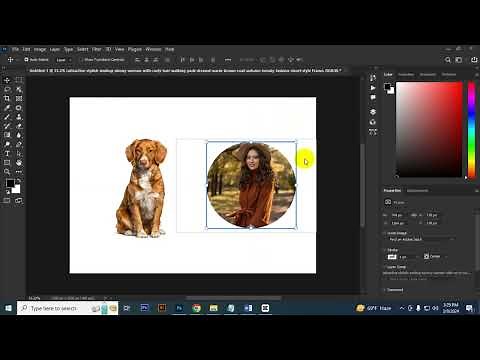Click the taskbar search box
The image size is (480, 360).
pos(68,308)
